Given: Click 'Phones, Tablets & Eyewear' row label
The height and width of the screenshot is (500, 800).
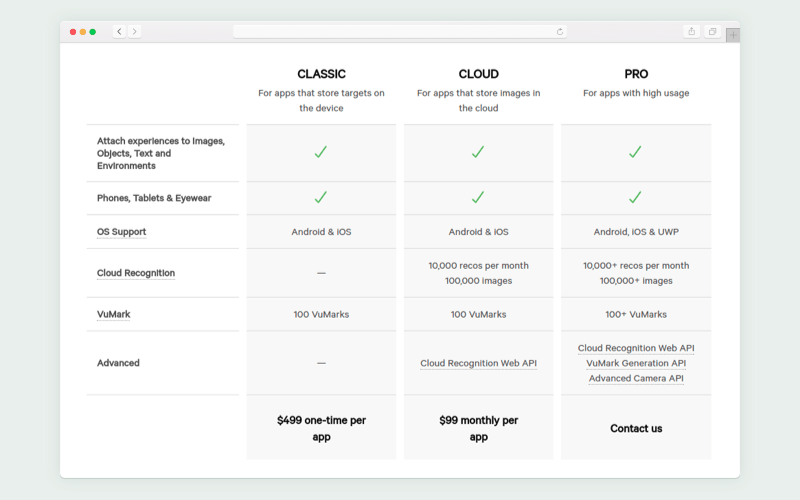Looking at the screenshot, I should click(x=154, y=198).
